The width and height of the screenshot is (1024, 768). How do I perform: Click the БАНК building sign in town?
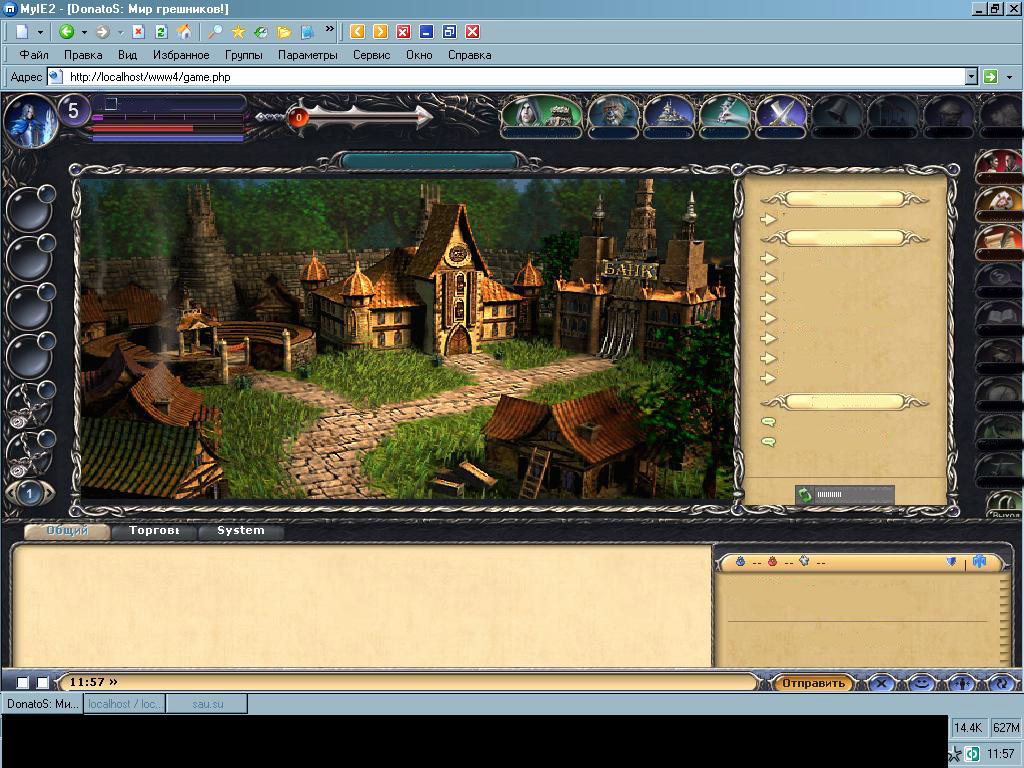[628, 270]
